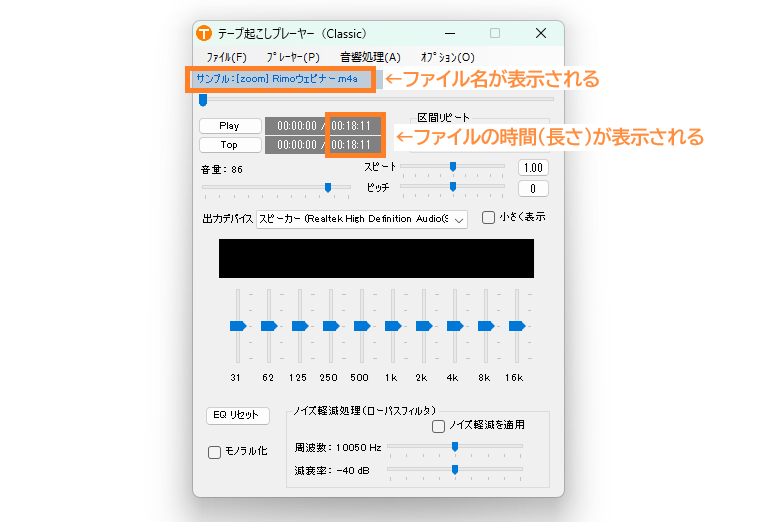The height and width of the screenshot is (522, 776).
Task: Click the 31 Hz equalizer band slider
Action: click(237, 326)
